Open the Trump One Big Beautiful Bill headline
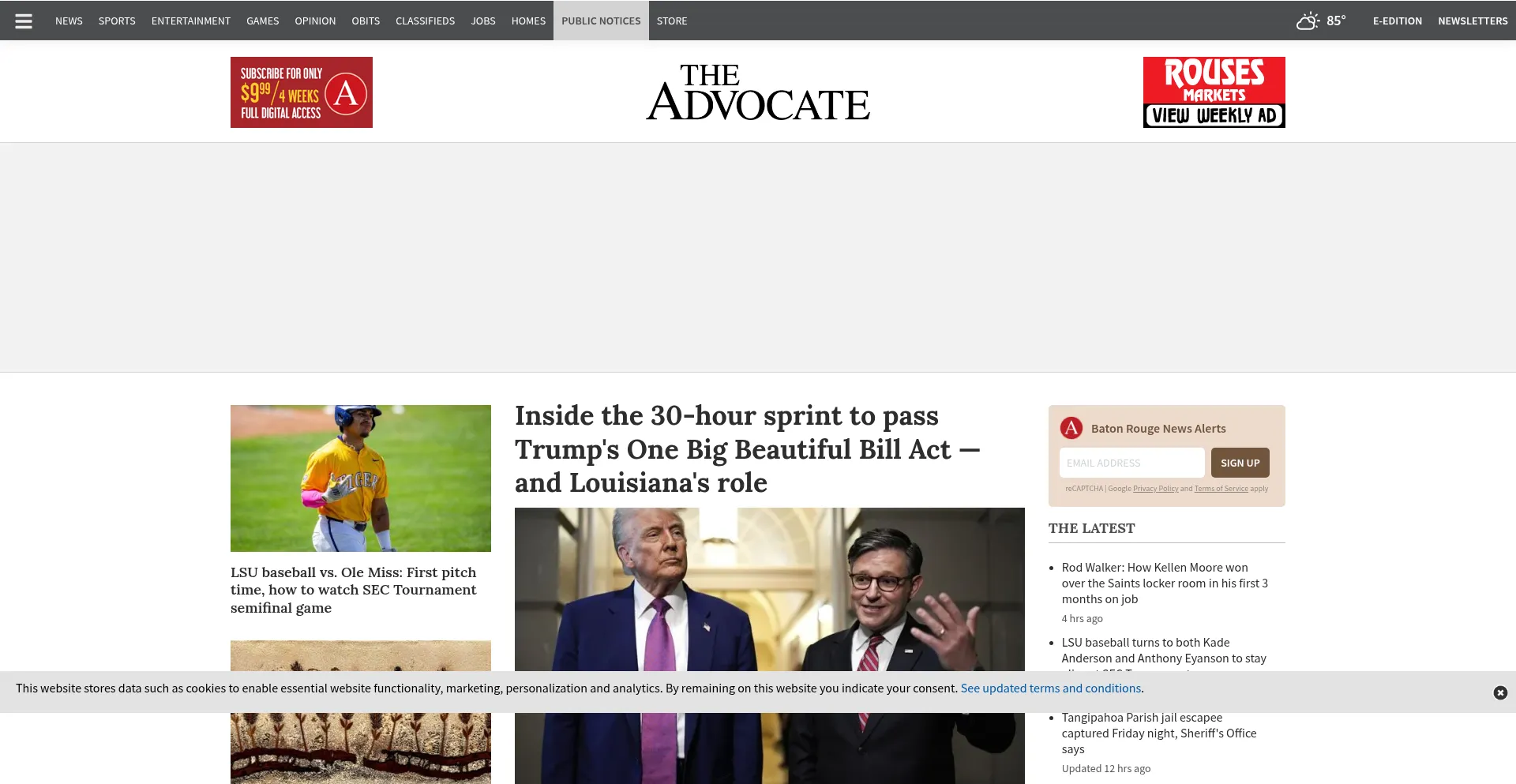 pyautogui.click(x=747, y=449)
